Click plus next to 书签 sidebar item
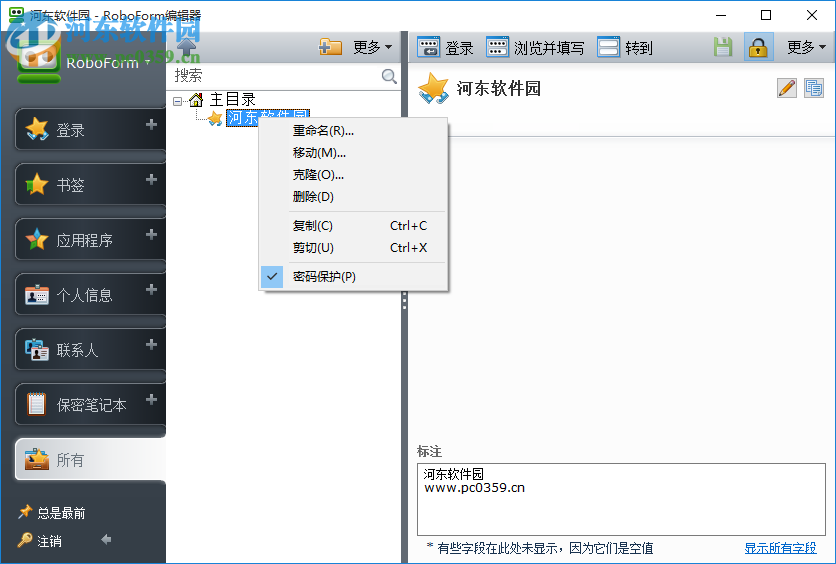The image size is (836, 564). [x=151, y=179]
